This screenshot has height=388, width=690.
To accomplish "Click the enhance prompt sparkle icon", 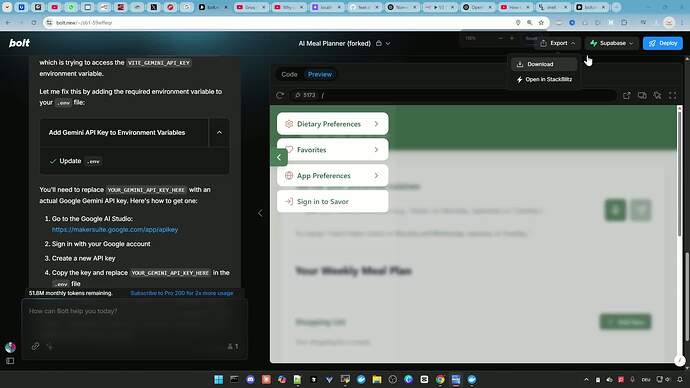I will [50, 346].
